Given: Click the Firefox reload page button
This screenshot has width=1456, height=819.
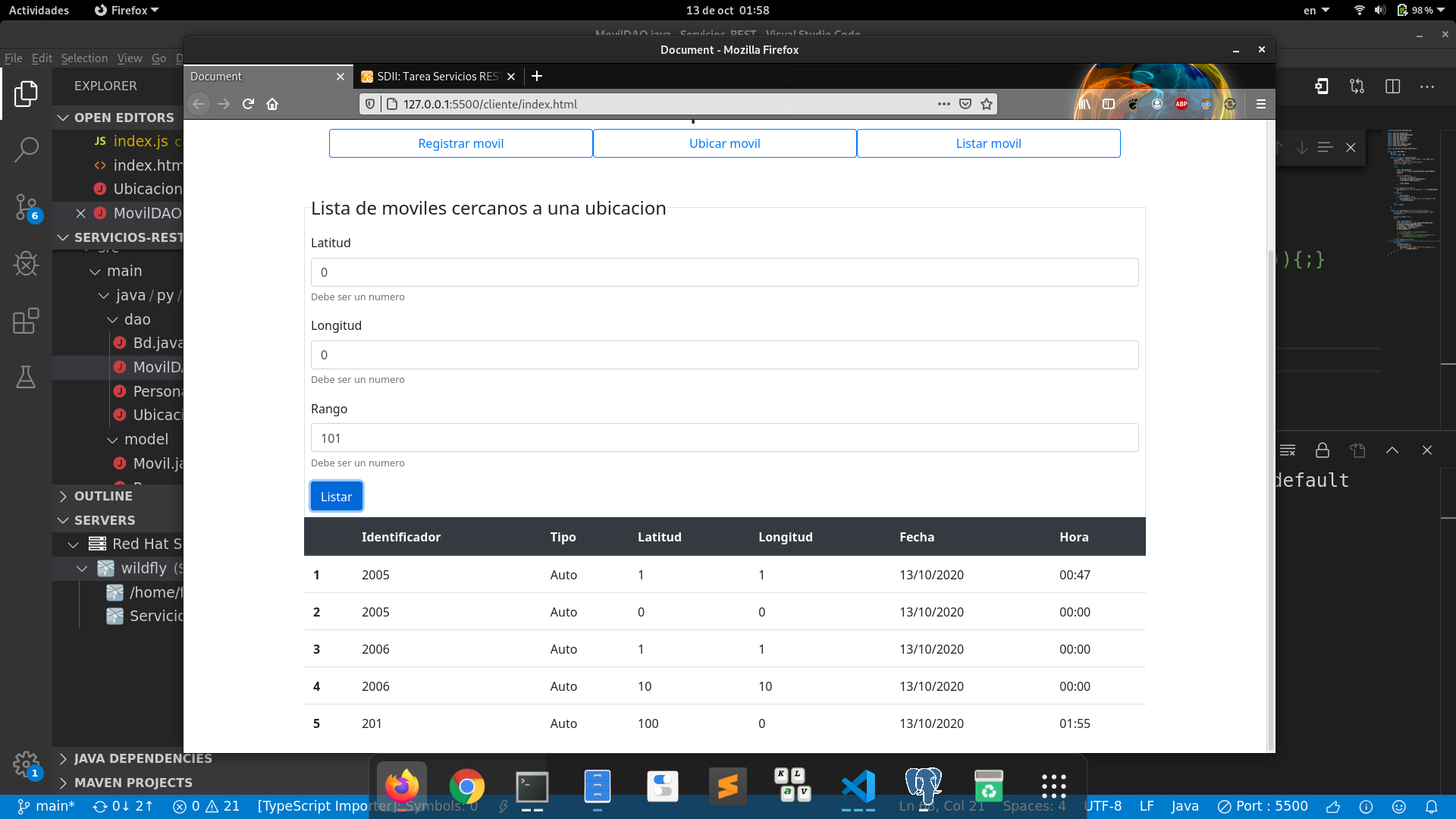Looking at the screenshot, I should coord(248,104).
